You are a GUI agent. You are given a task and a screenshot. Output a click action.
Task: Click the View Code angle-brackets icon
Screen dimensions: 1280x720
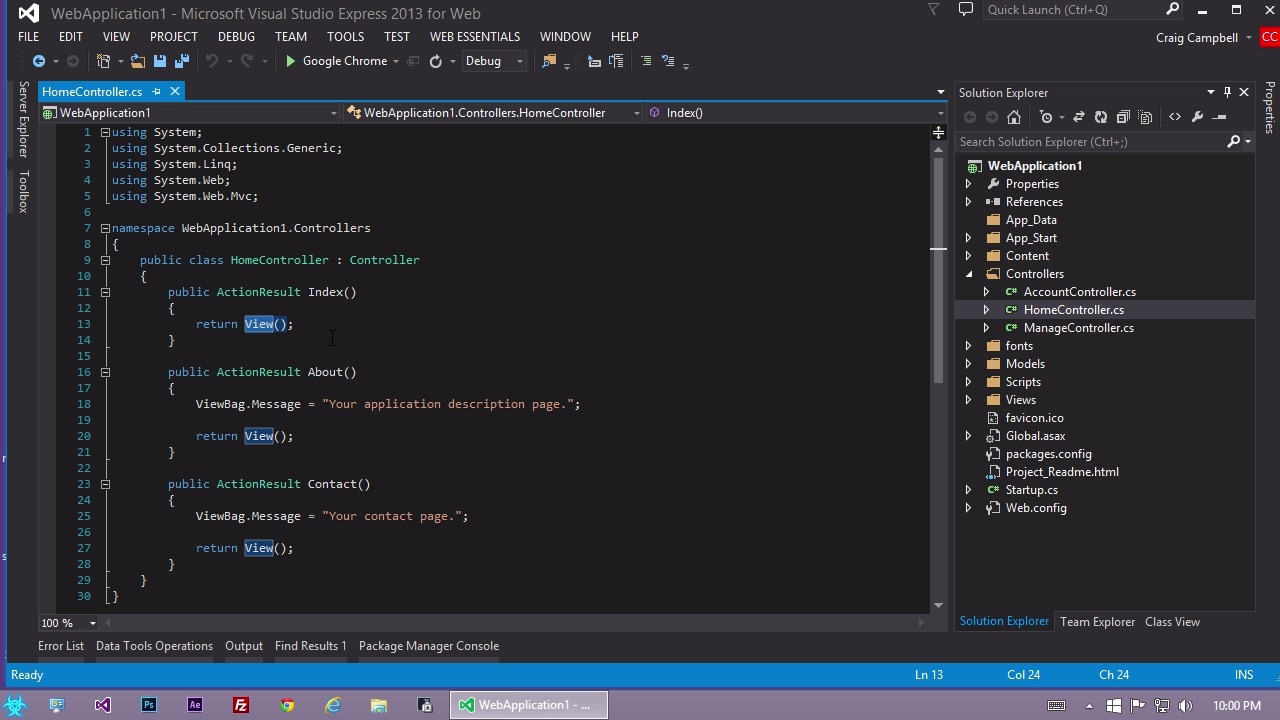pyautogui.click(x=1175, y=117)
